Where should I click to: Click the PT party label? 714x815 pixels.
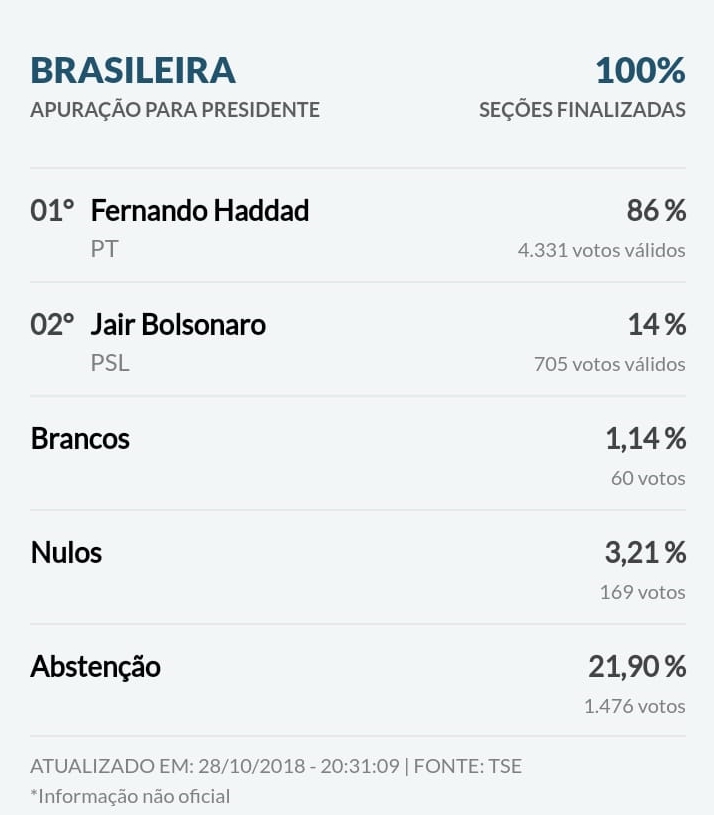click(x=104, y=249)
